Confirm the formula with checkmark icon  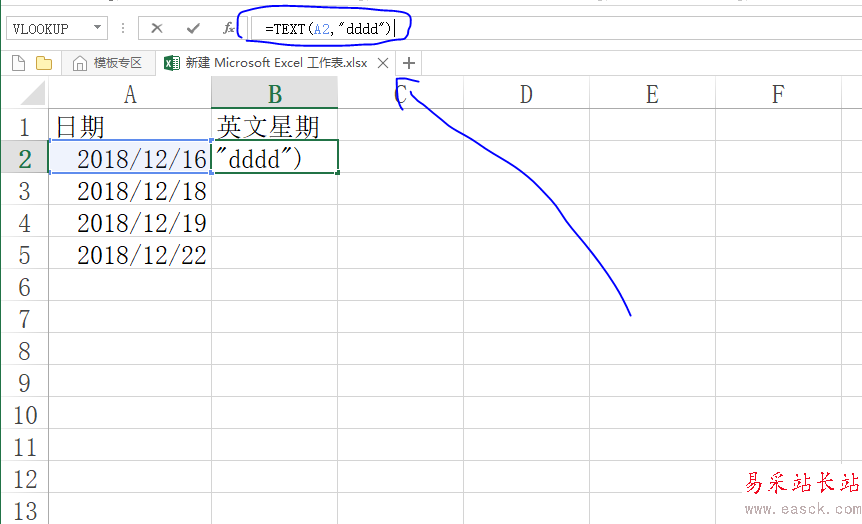(x=193, y=28)
